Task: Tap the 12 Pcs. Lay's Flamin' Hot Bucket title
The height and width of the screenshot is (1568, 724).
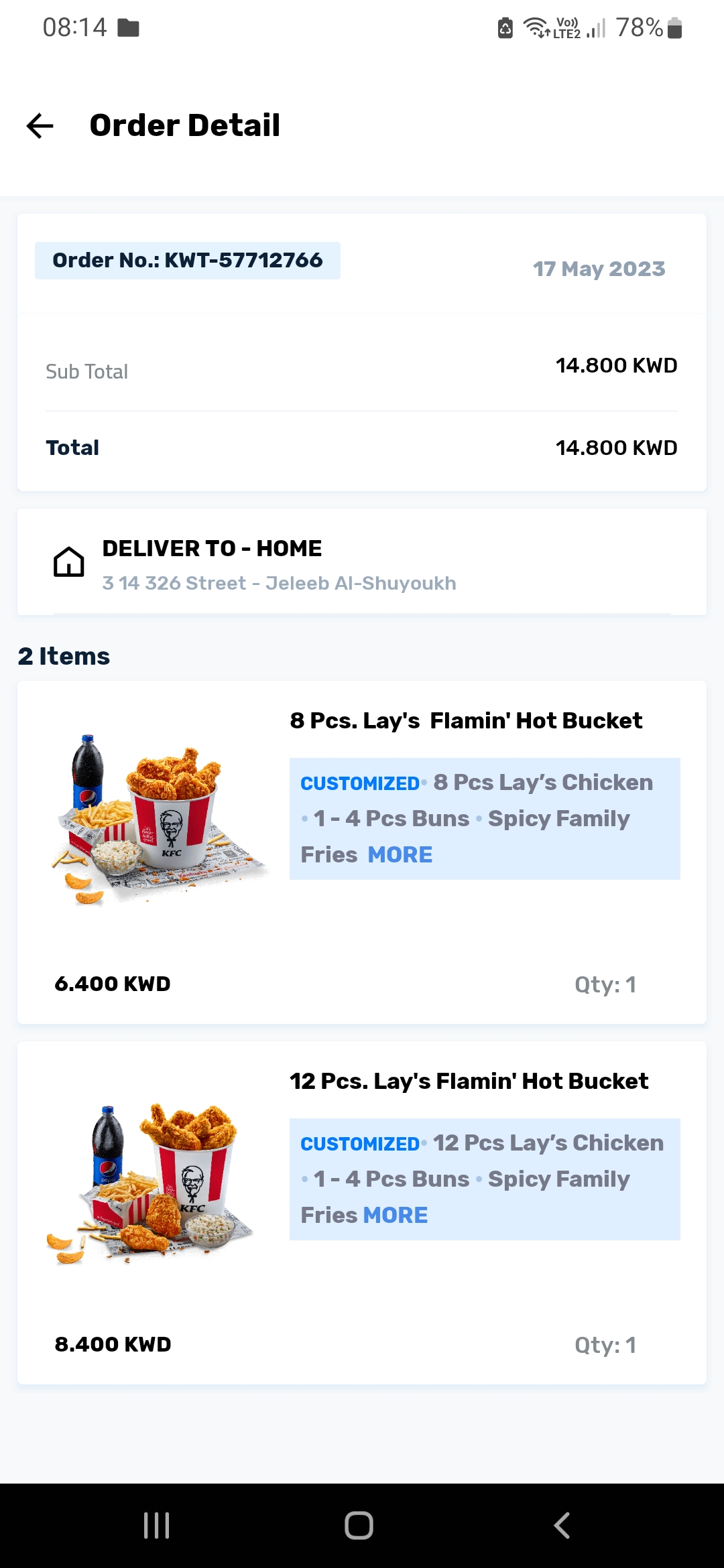Action: click(469, 1082)
